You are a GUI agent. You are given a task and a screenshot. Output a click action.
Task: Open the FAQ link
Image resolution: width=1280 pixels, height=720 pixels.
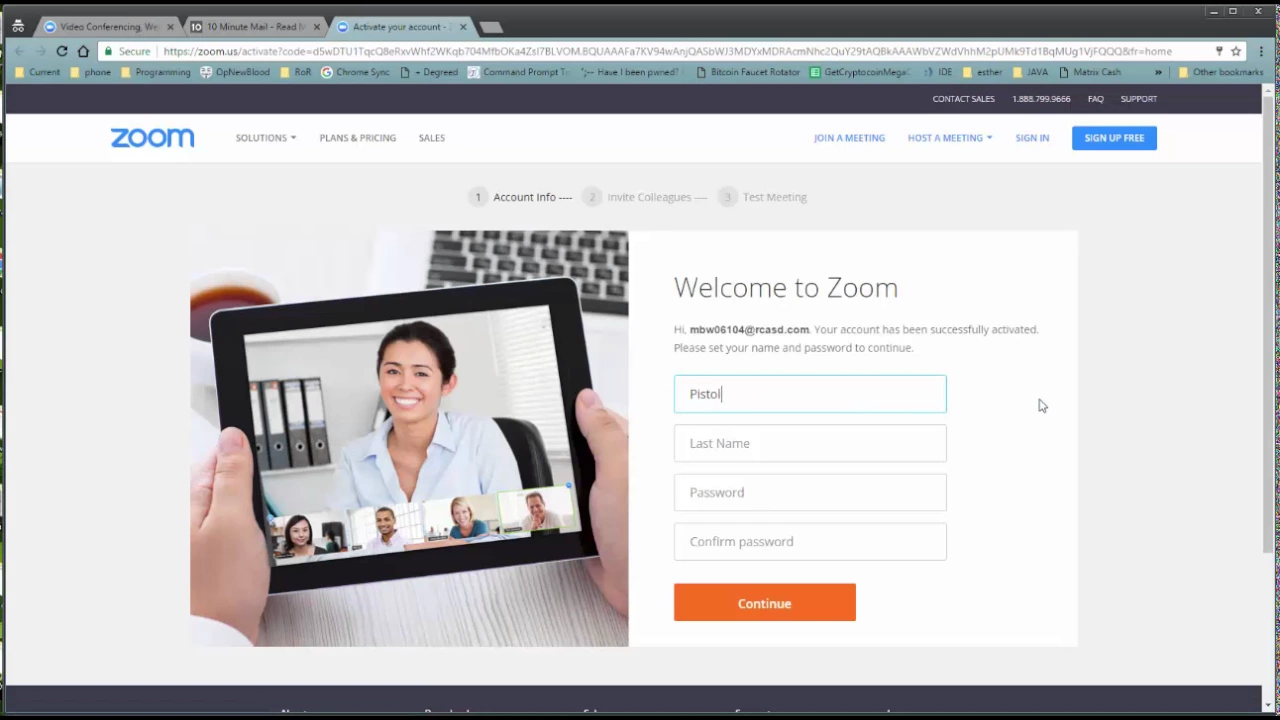[x=1096, y=99]
